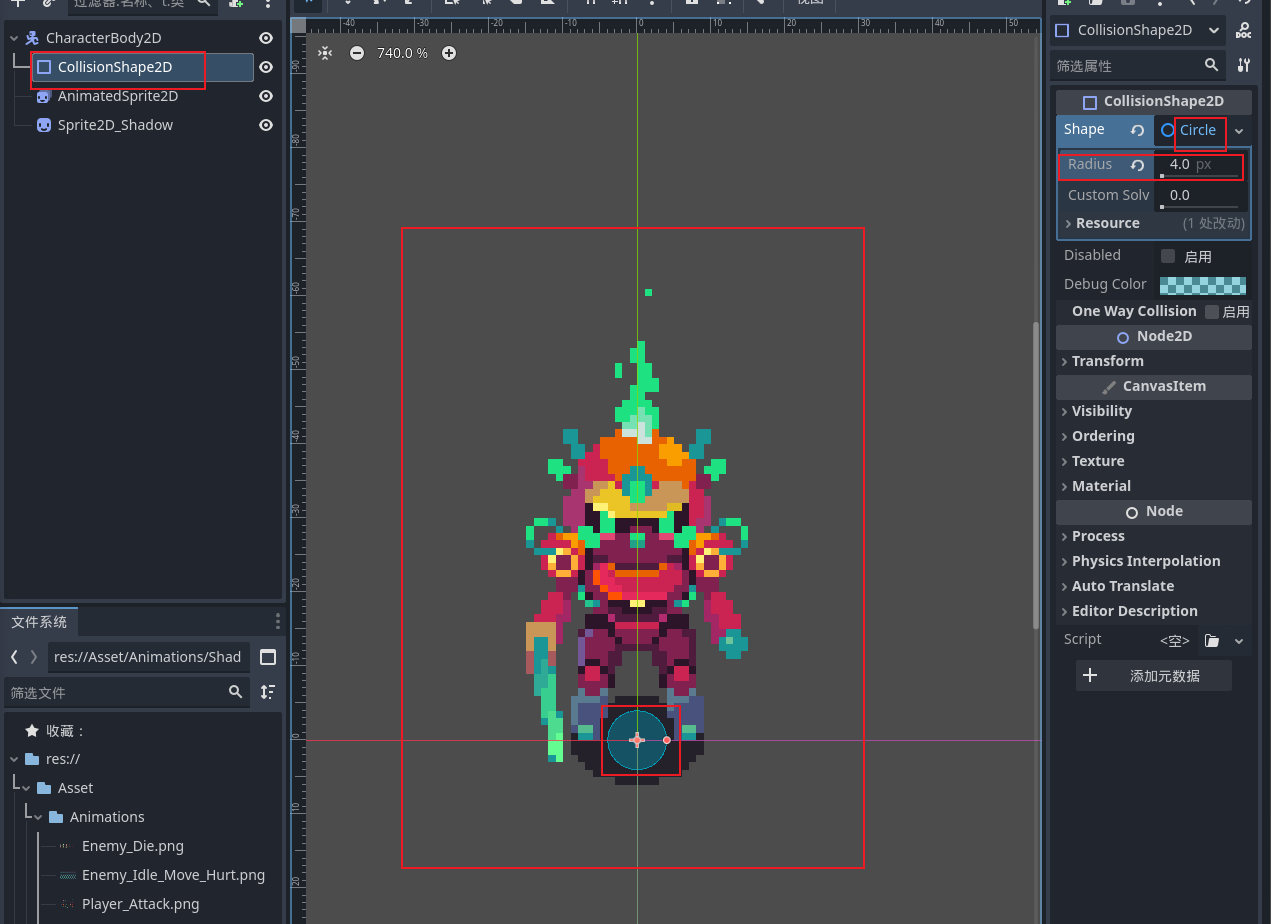This screenshot has height=924, width=1271.
Task: Toggle FileSystem split mode icon
Action: tap(268, 657)
